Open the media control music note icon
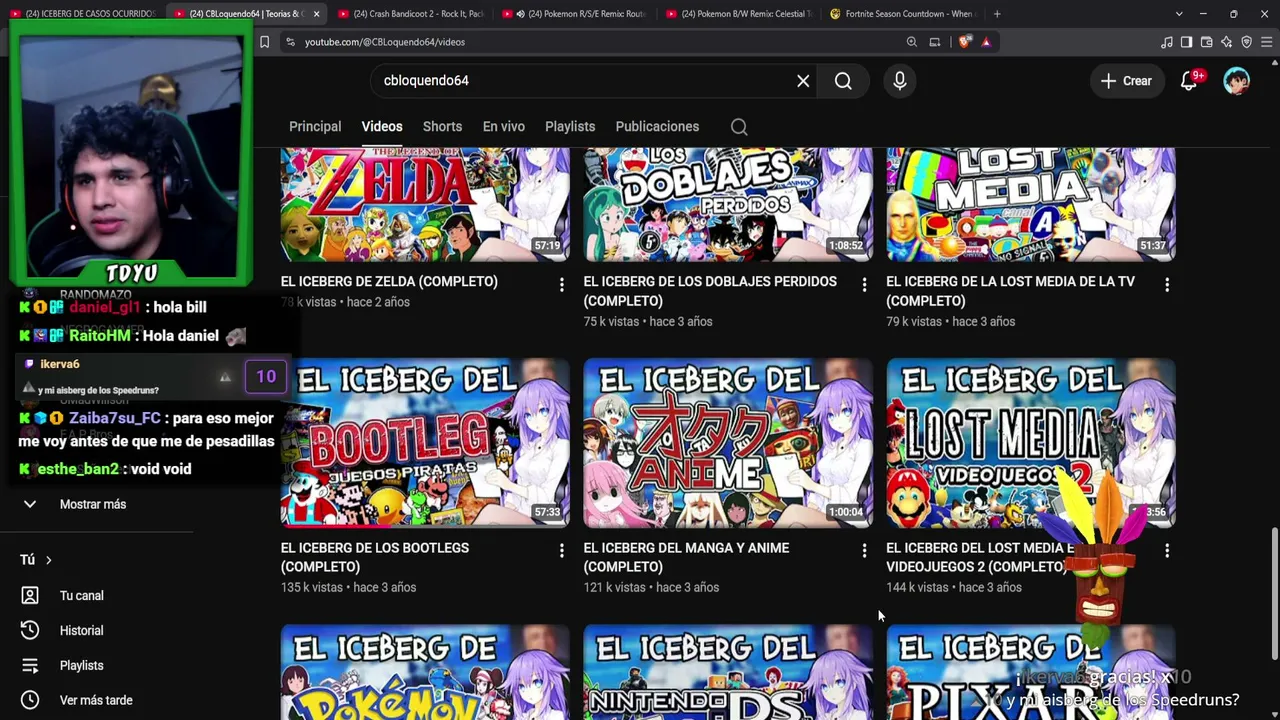Screen dimensions: 1280x720 [1167, 42]
